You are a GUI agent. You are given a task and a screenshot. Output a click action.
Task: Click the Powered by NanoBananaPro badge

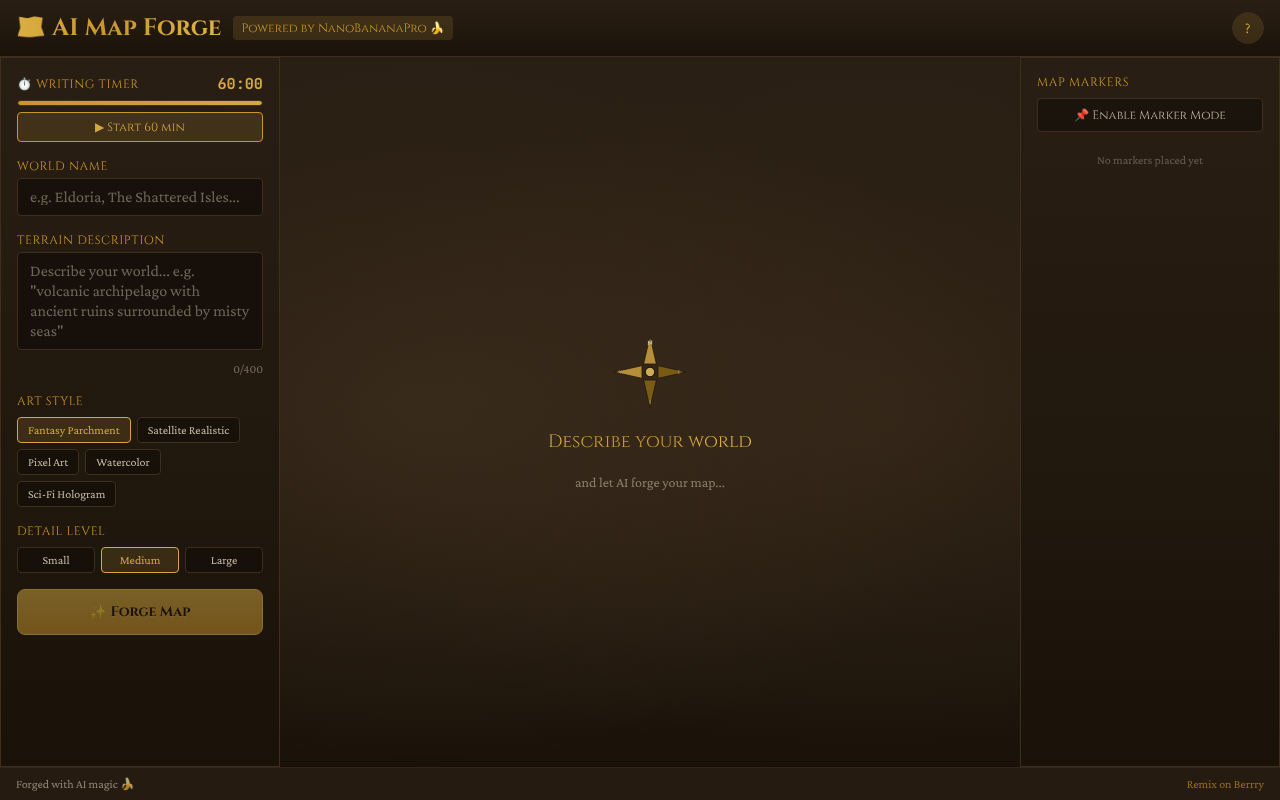click(x=342, y=28)
